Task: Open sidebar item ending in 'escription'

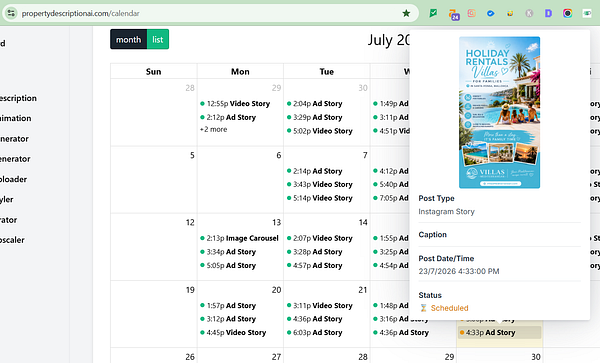Action: (x=18, y=98)
